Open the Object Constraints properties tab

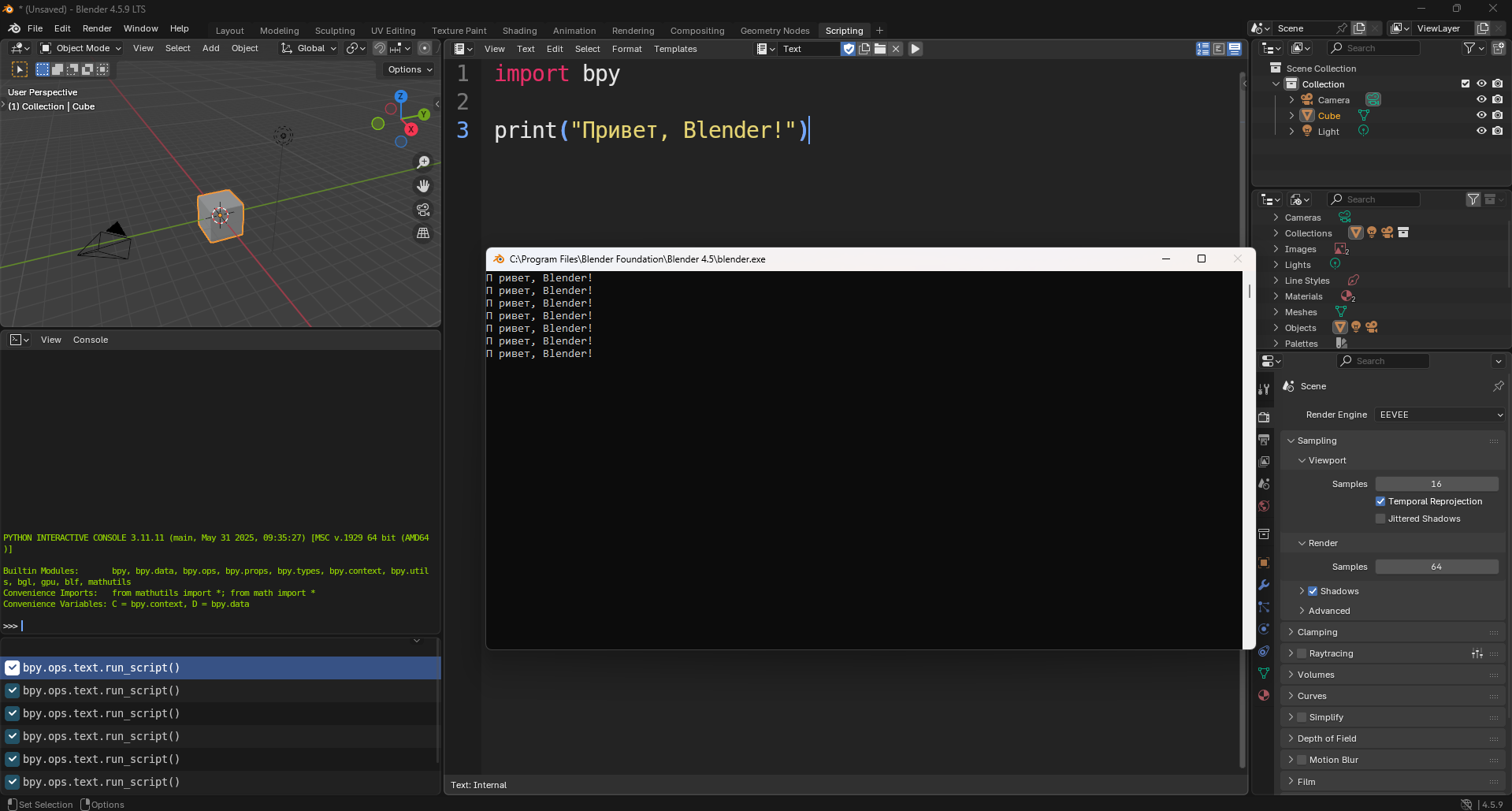pos(1264,651)
